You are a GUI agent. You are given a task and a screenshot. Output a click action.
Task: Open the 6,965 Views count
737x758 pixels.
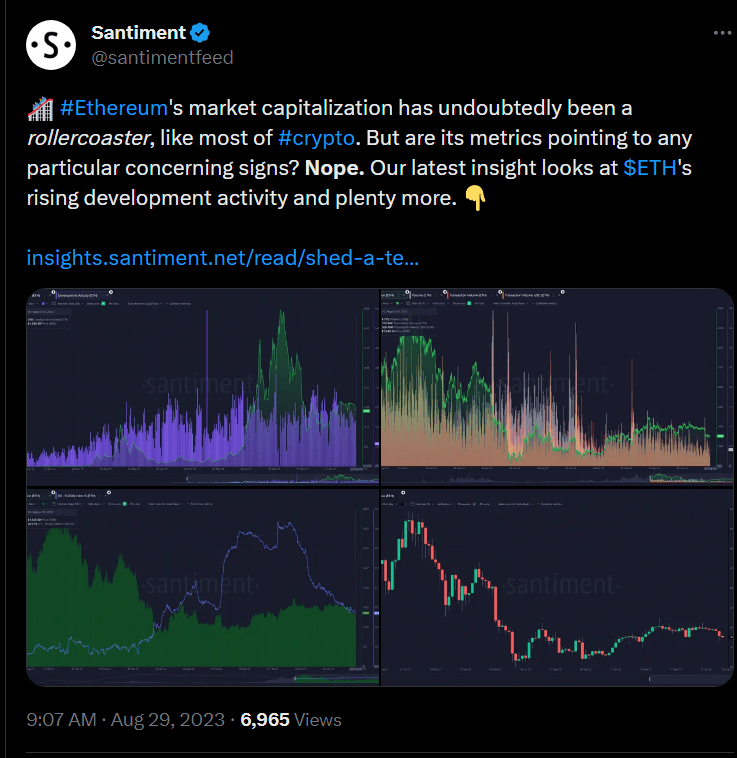(x=291, y=720)
